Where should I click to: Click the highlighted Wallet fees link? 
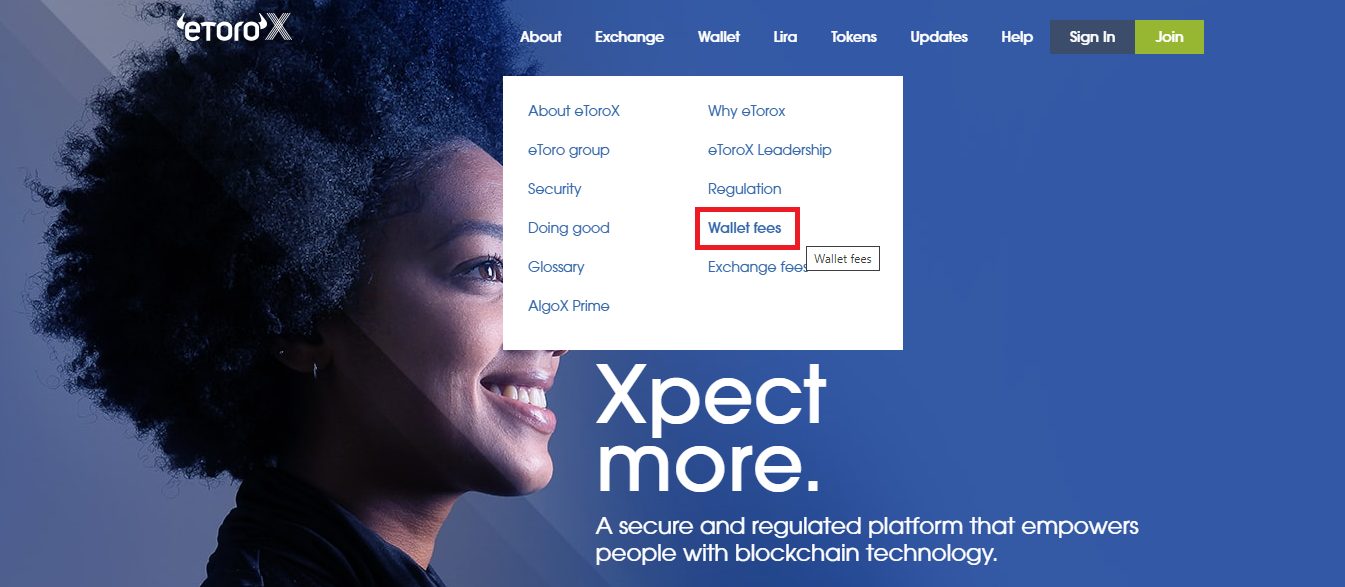(745, 228)
